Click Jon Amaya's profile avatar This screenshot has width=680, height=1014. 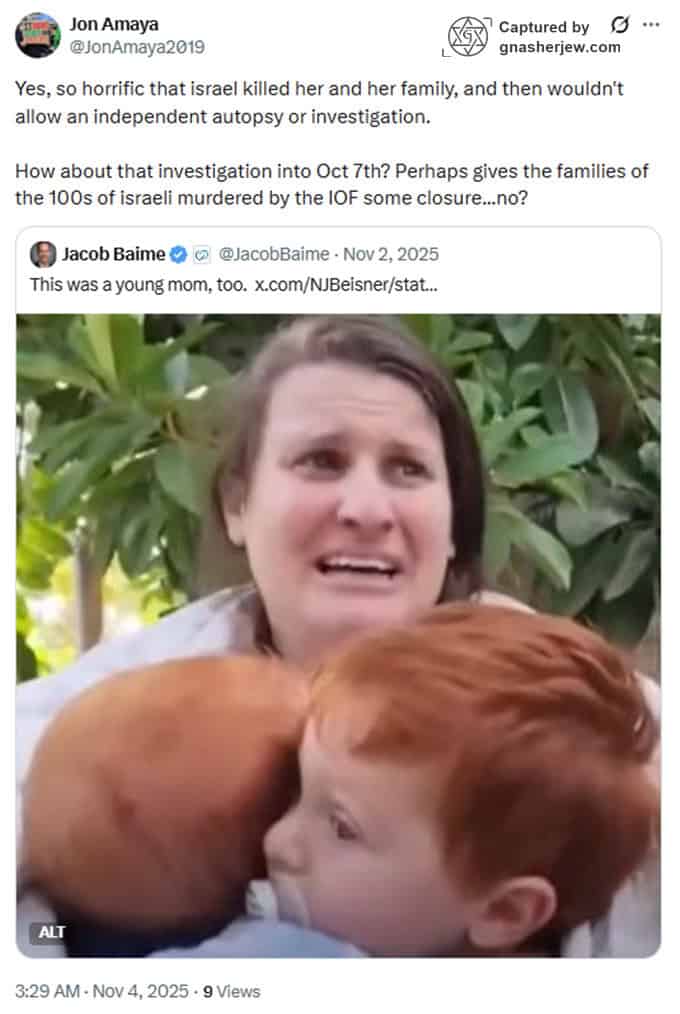[38, 35]
